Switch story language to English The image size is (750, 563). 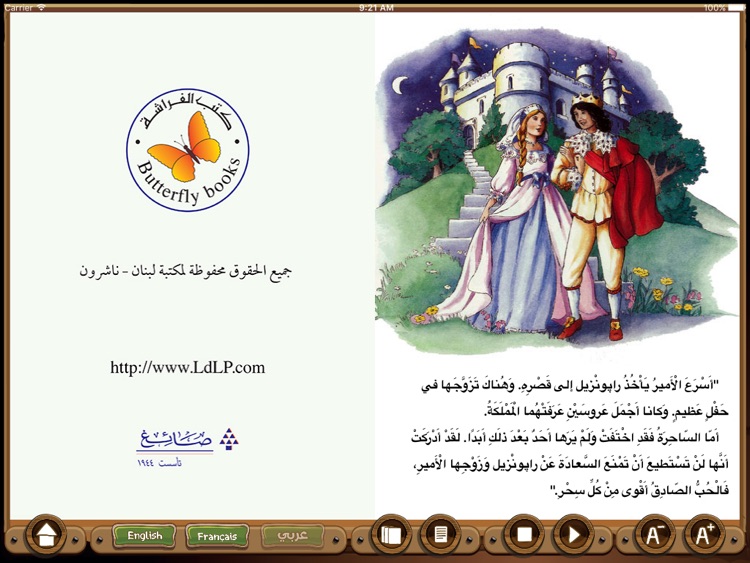144,536
